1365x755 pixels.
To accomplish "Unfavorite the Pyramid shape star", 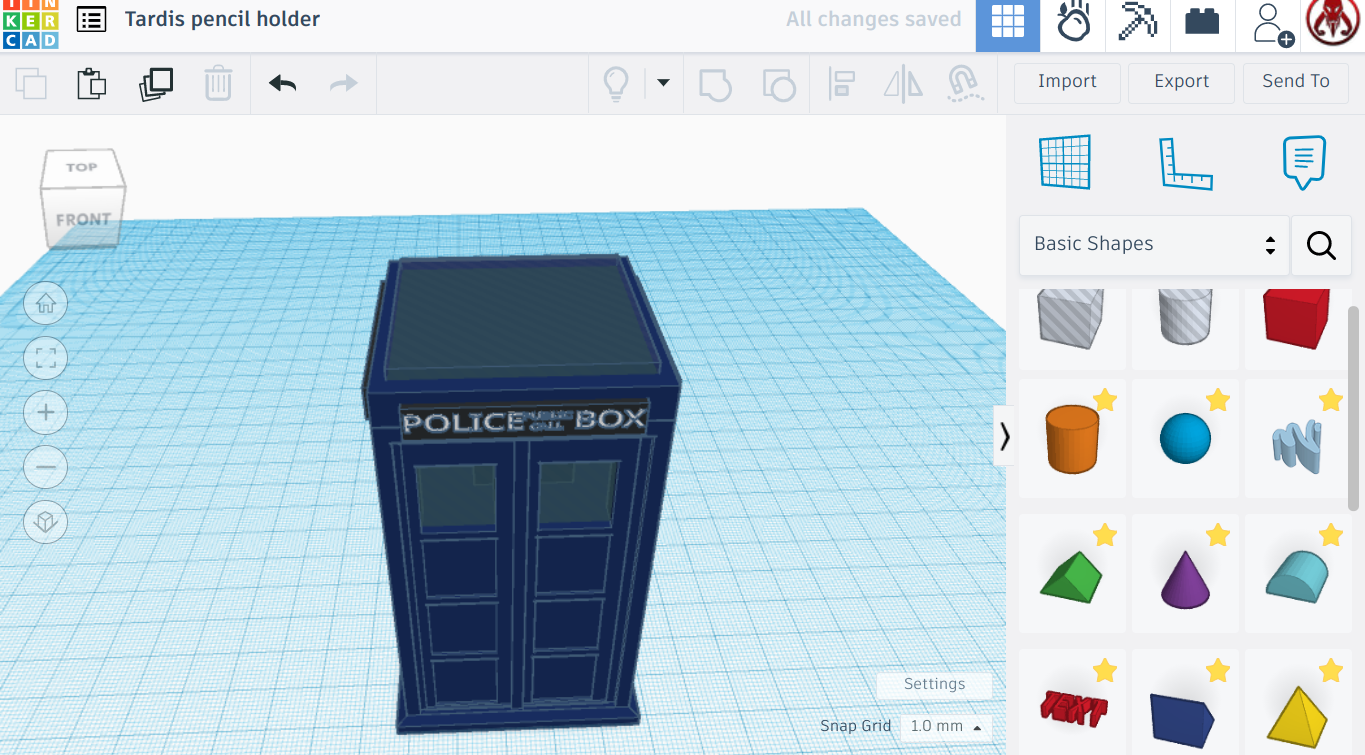I will 1331,670.
